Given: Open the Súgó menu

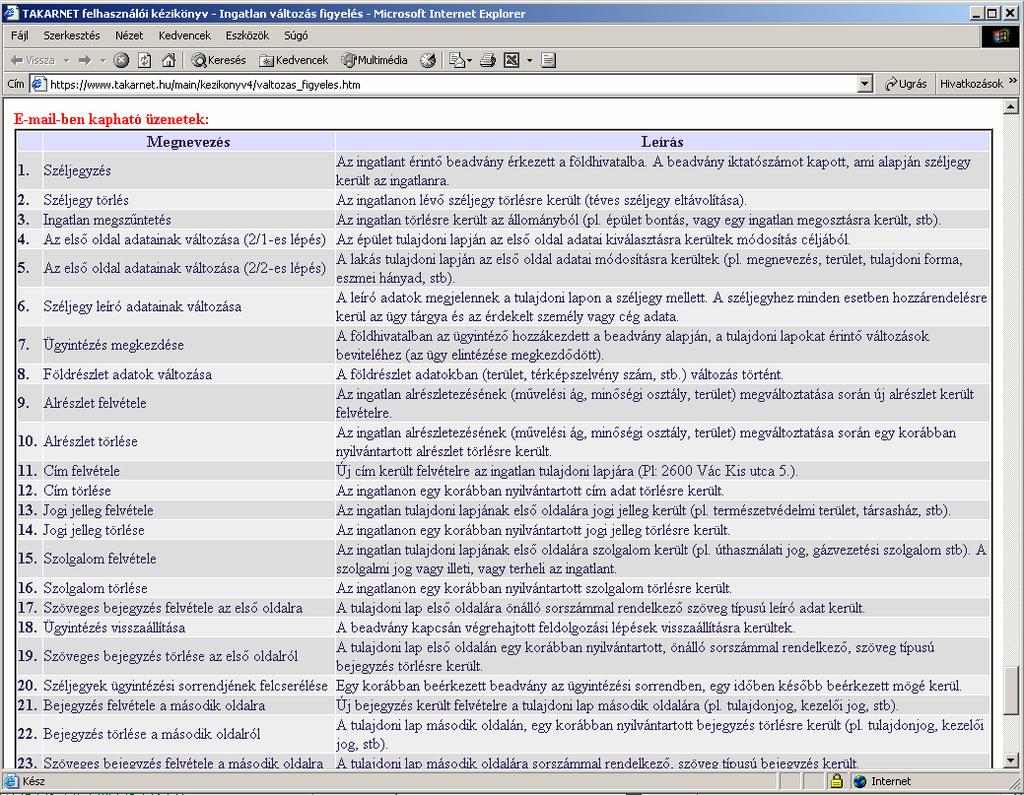Looking at the screenshot, I should pos(296,36).
